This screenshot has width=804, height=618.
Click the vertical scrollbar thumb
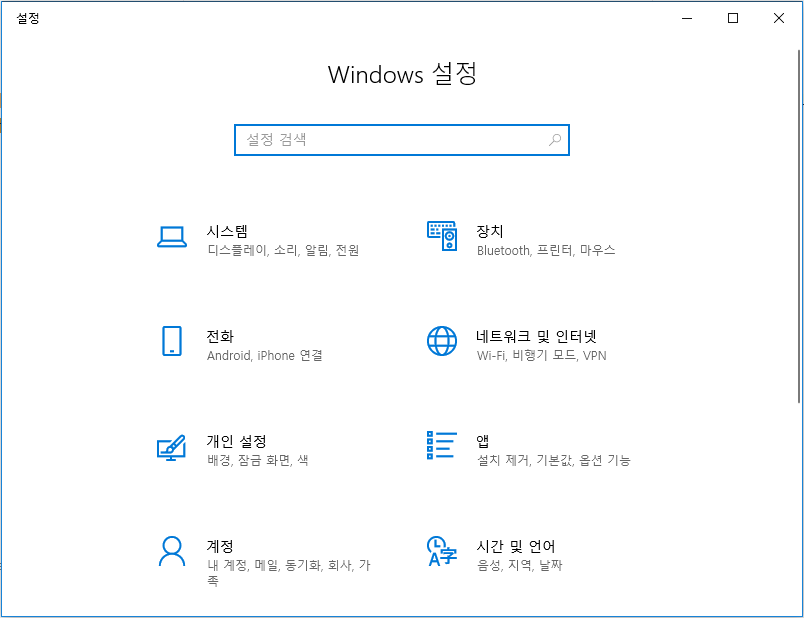(x=799, y=226)
